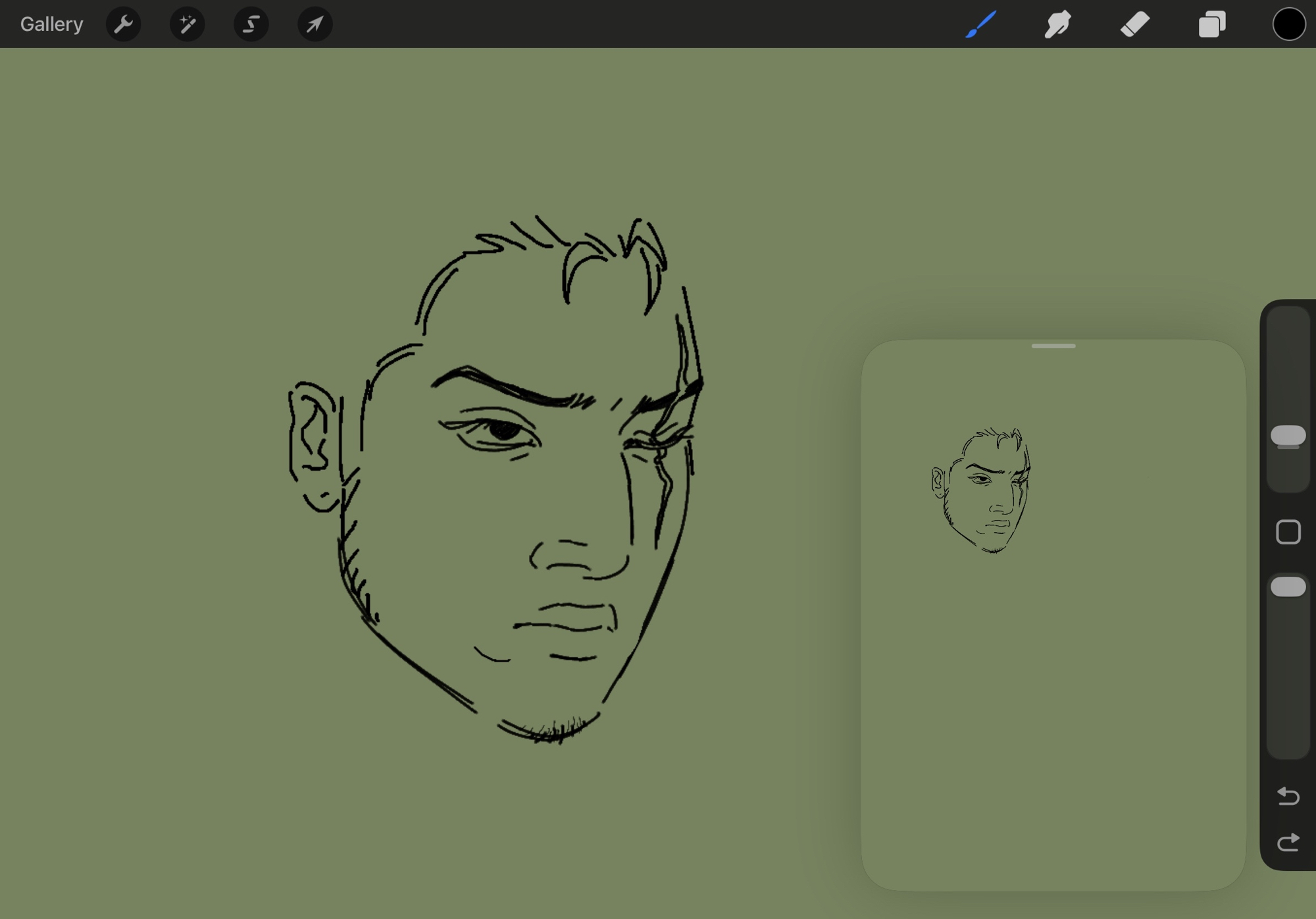Tap the reference window drag handle
The width and height of the screenshot is (1316, 919).
pyautogui.click(x=1053, y=346)
